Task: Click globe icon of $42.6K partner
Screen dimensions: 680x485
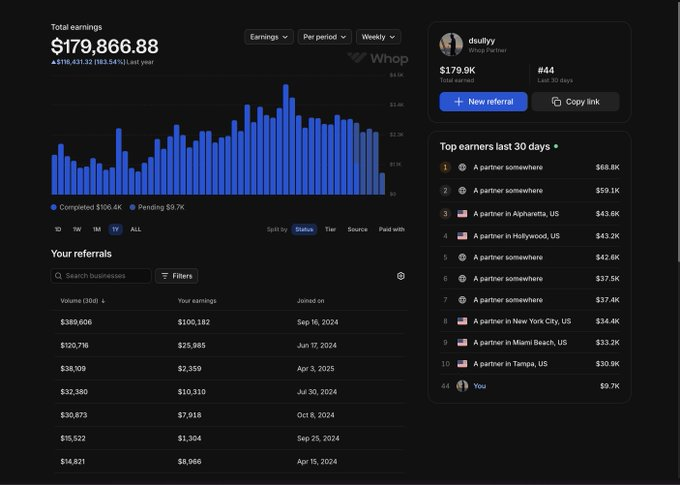Action: click(462, 257)
